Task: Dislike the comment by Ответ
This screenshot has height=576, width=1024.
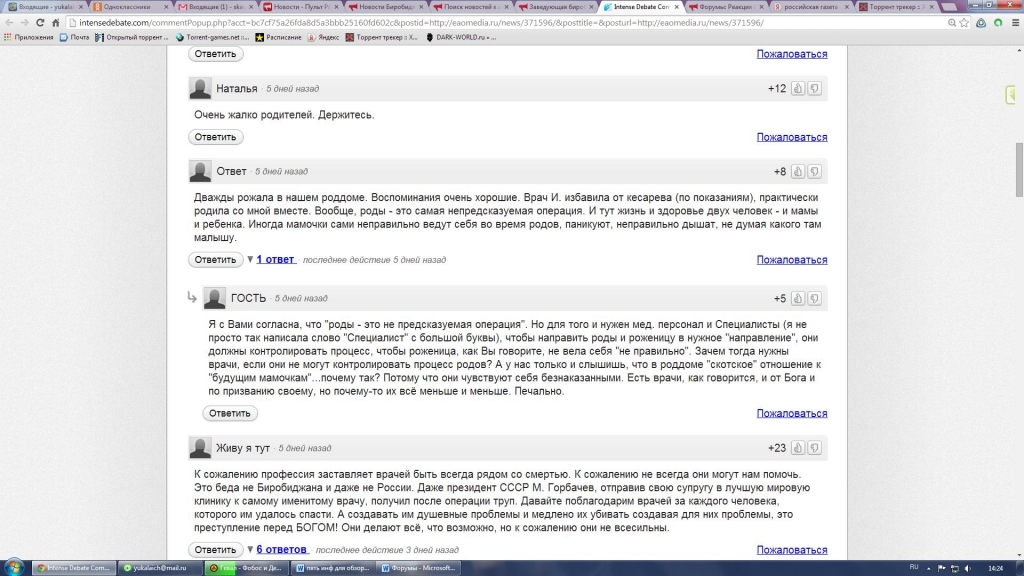Action: (x=814, y=172)
